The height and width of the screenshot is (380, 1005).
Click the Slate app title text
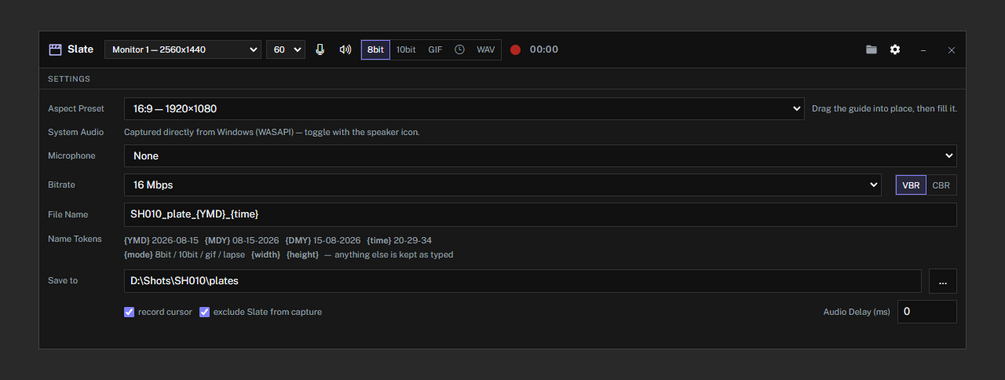click(80, 49)
